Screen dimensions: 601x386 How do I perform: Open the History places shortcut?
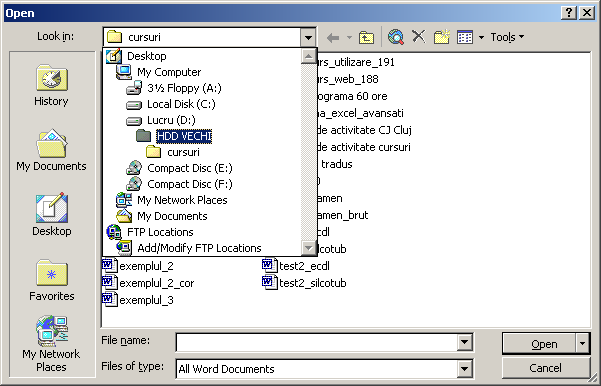(x=51, y=85)
